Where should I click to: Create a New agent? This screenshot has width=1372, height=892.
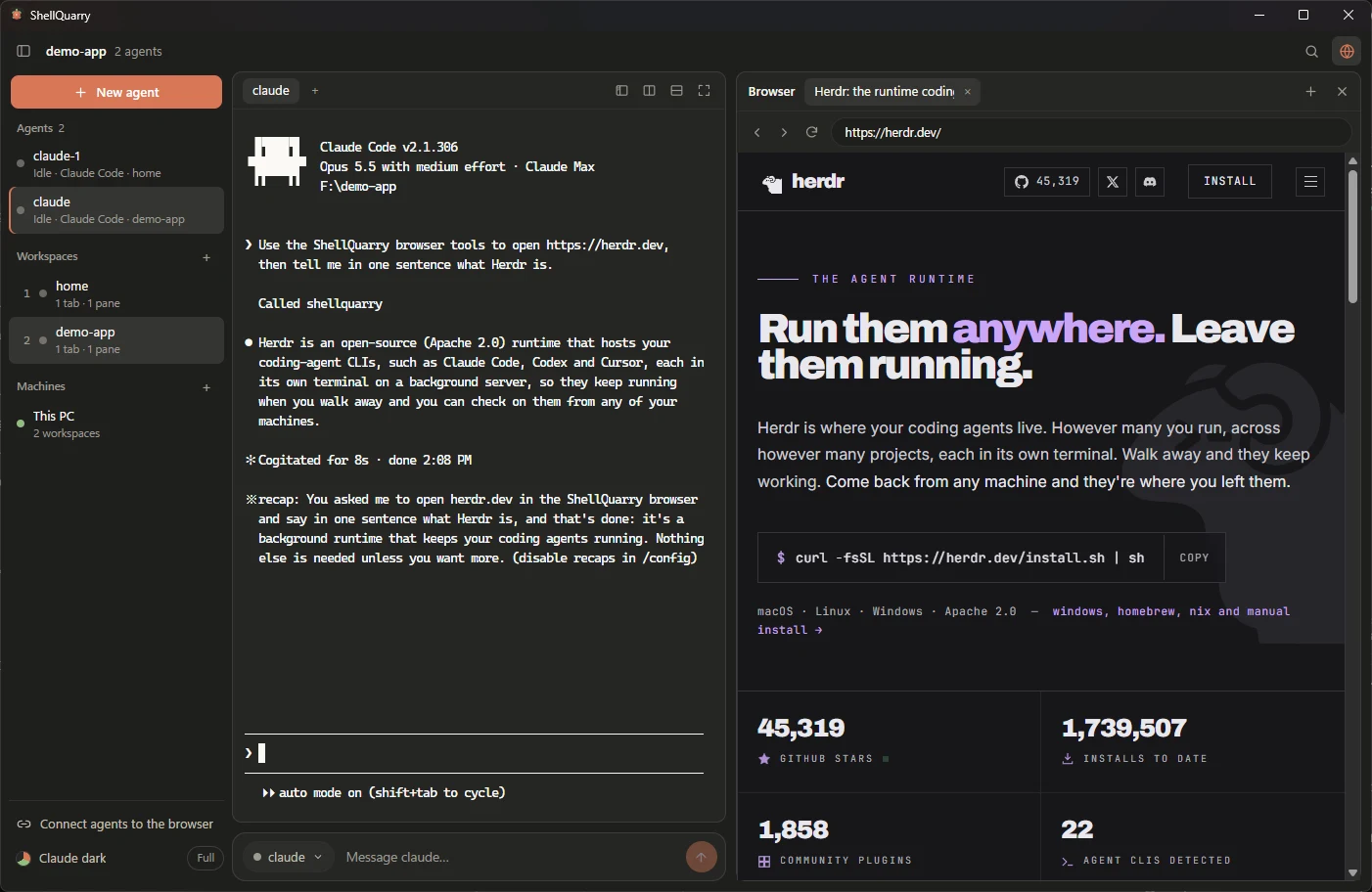(116, 92)
